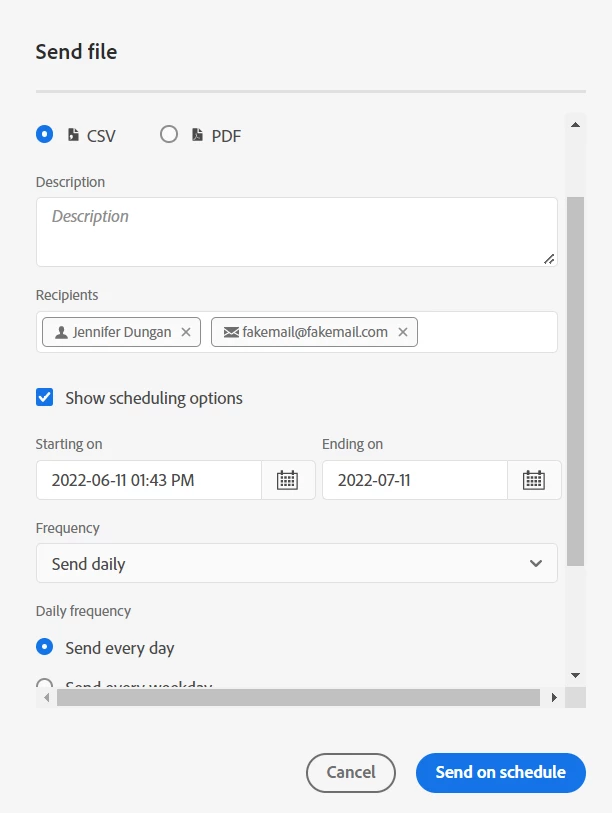Uncheck Show scheduling options checkbox
Image resolution: width=612 pixels, height=813 pixels.
tap(45, 397)
